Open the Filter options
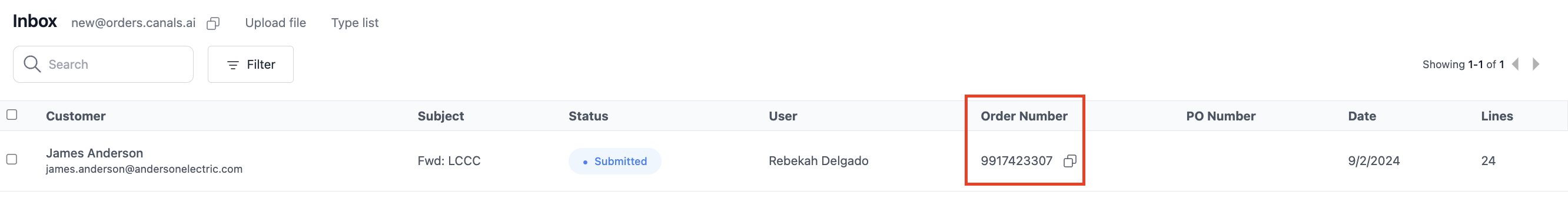Image resolution: width=1568 pixels, height=215 pixels. [x=250, y=65]
